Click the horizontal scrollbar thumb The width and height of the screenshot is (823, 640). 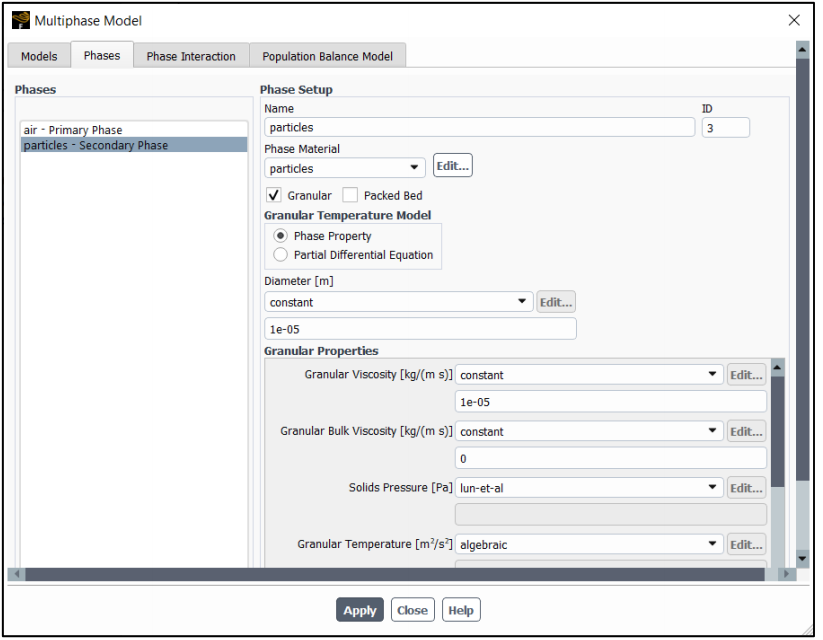pyautogui.click(x=395, y=574)
